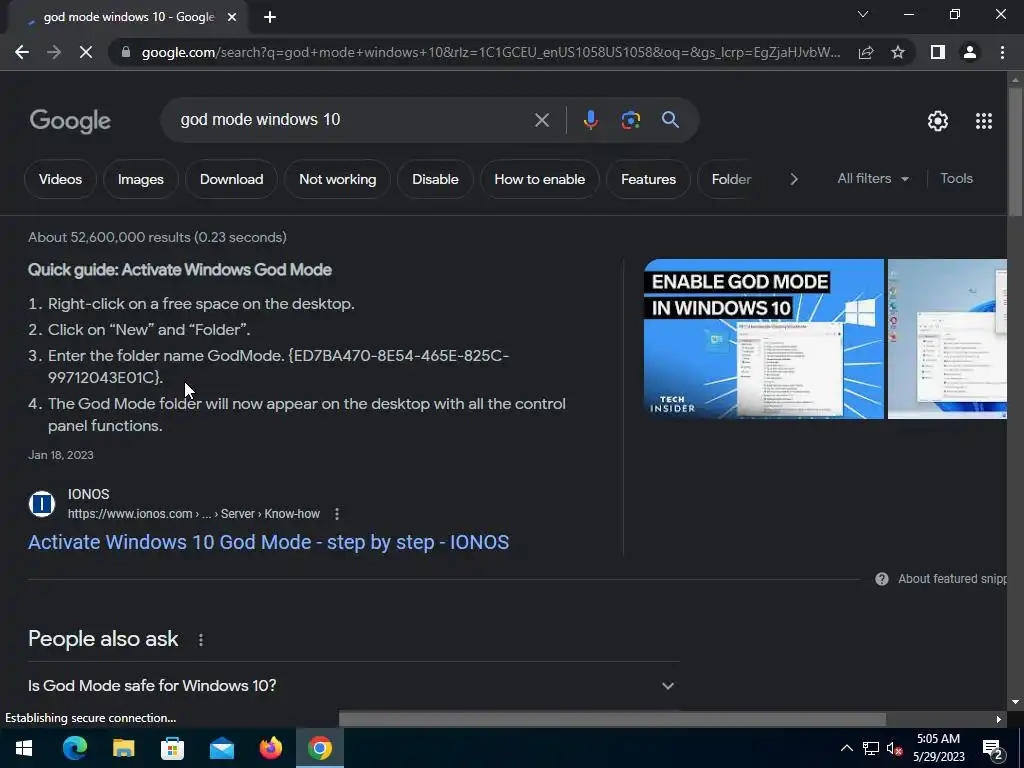
Task: Click the IONOS source name
Action: 88,494
